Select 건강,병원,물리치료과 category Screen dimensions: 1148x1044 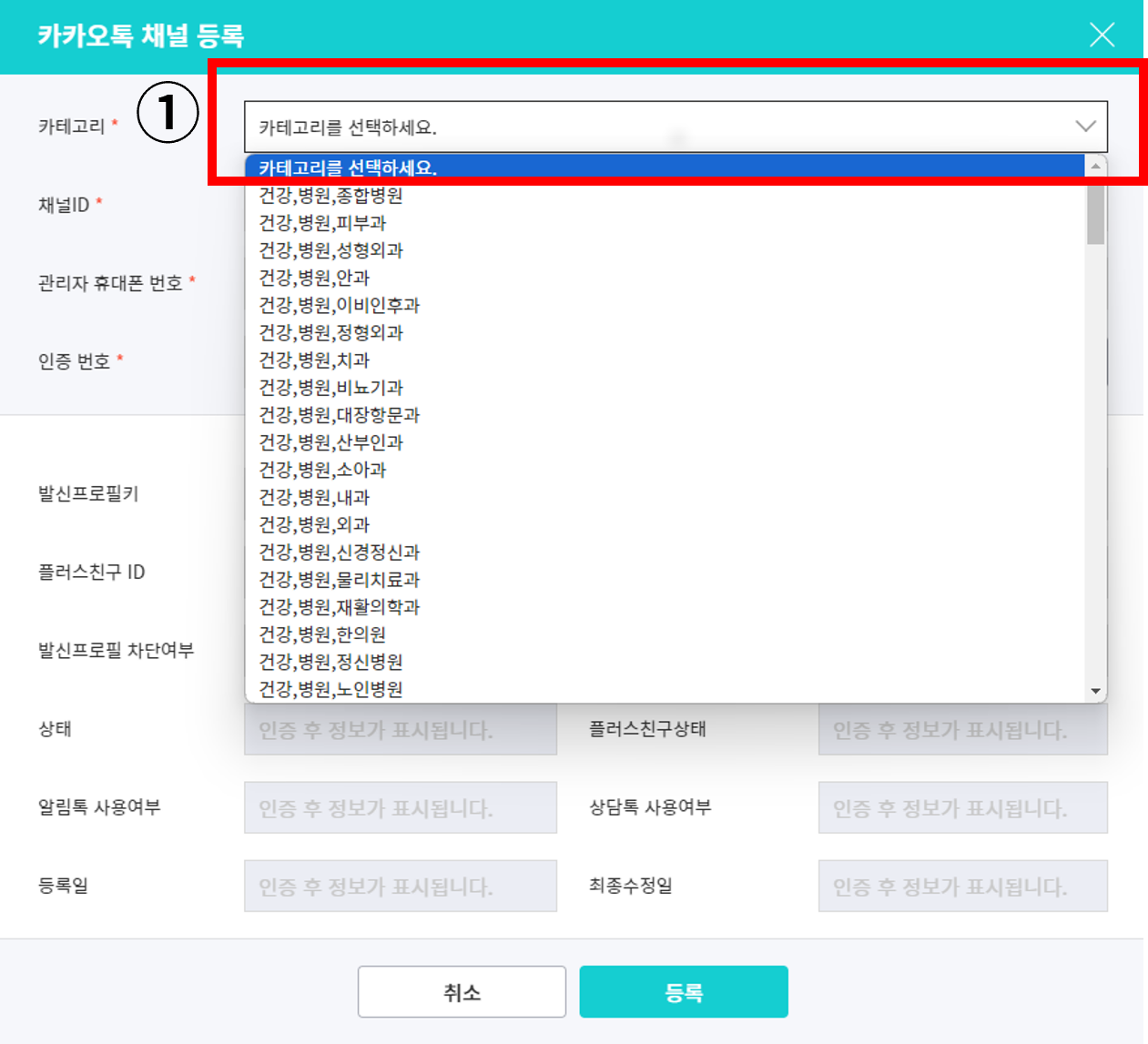click(x=665, y=579)
